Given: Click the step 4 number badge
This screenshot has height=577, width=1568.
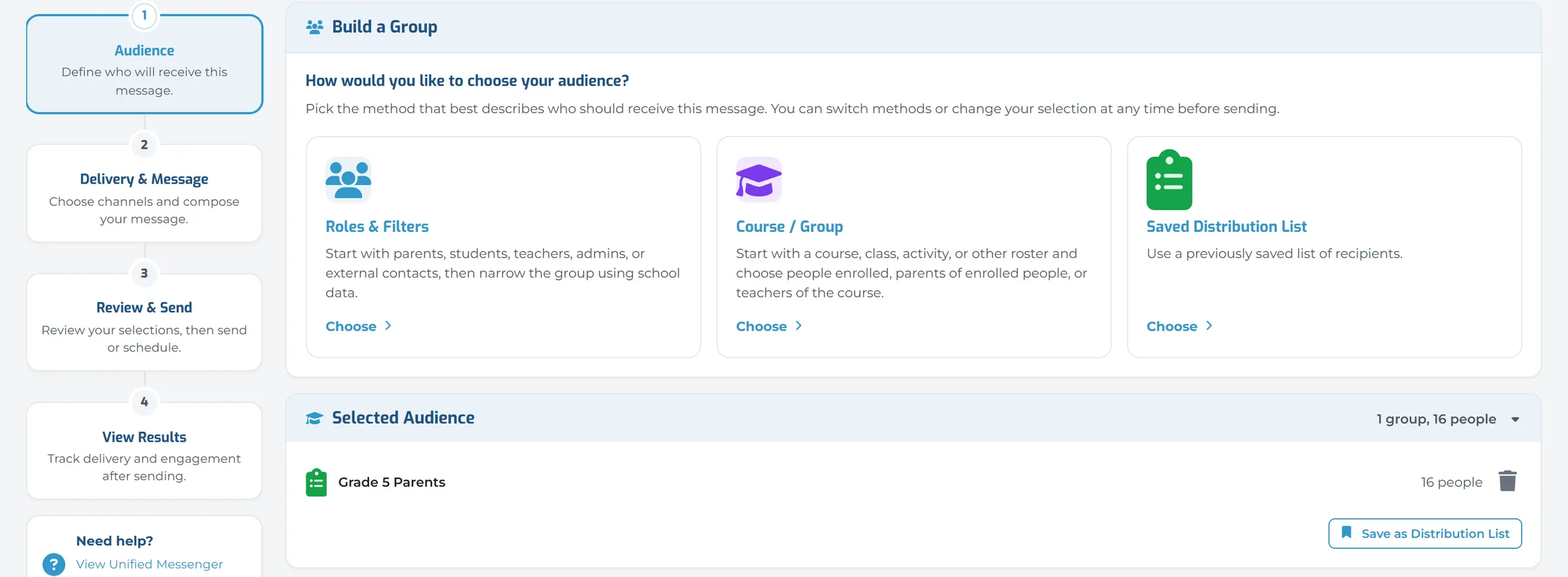Looking at the screenshot, I should (x=144, y=402).
